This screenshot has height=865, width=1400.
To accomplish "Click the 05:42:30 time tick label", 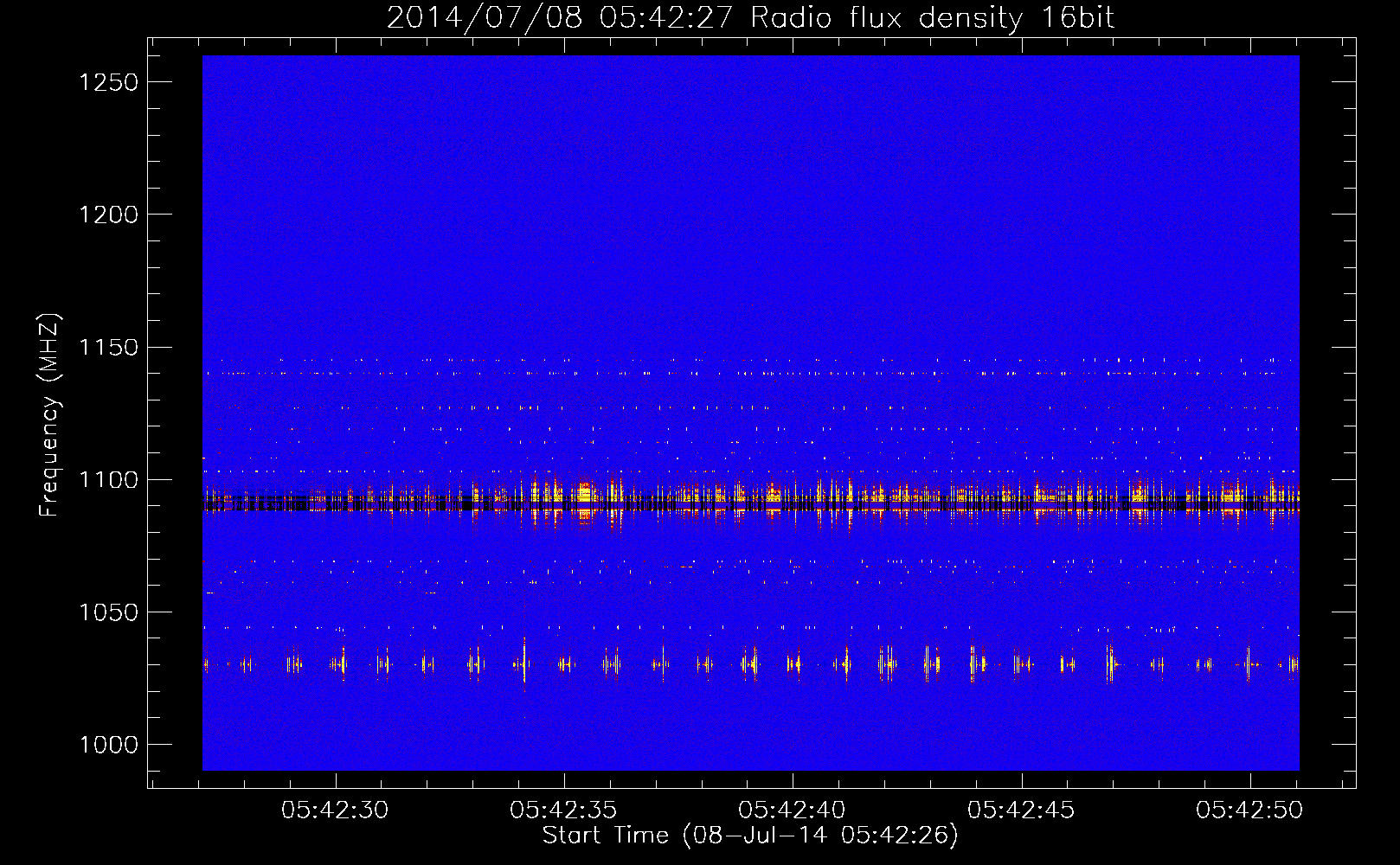I will point(335,810).
